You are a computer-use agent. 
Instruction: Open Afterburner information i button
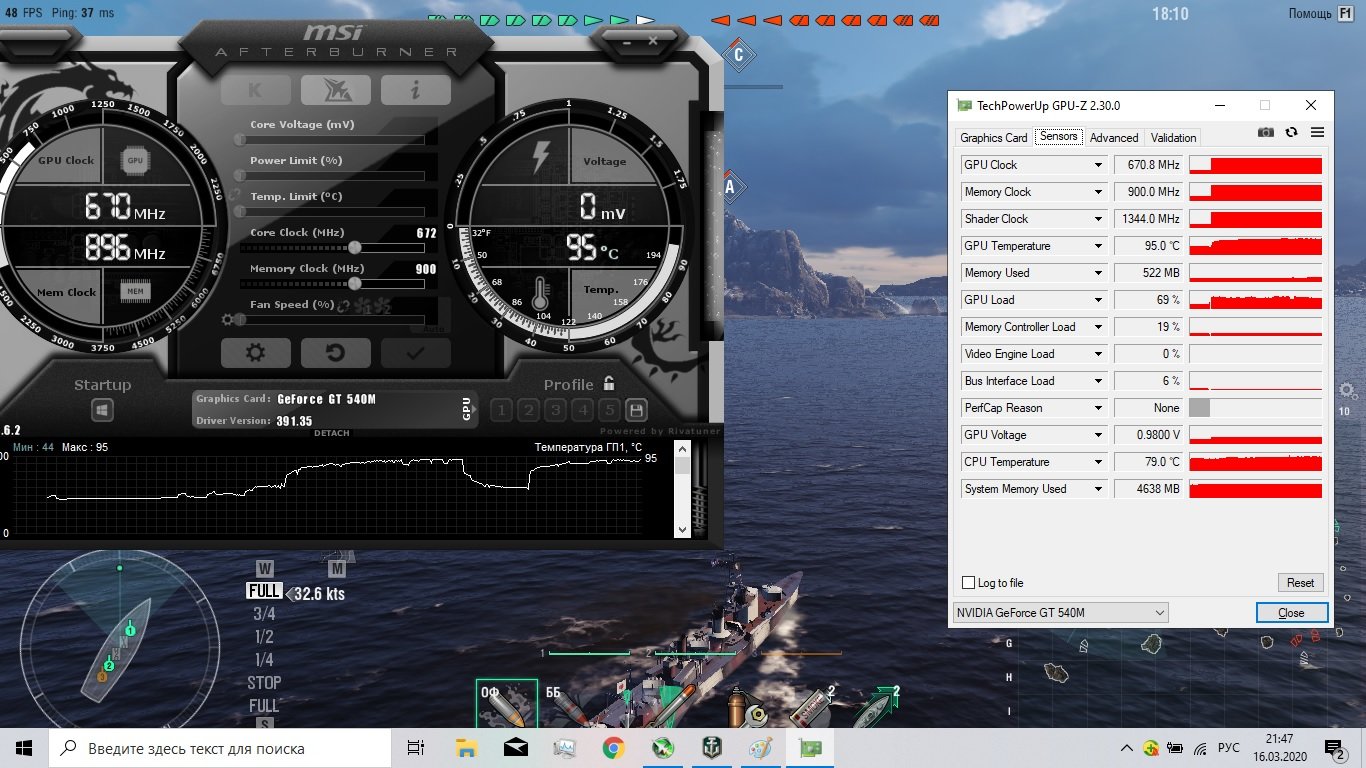click(x=415, y=90)
